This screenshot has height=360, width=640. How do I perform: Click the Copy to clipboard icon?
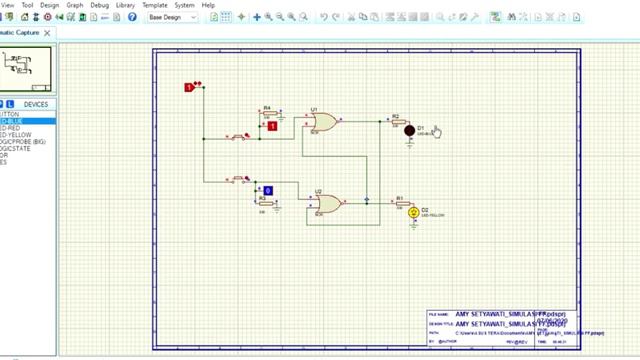(362, 17)
